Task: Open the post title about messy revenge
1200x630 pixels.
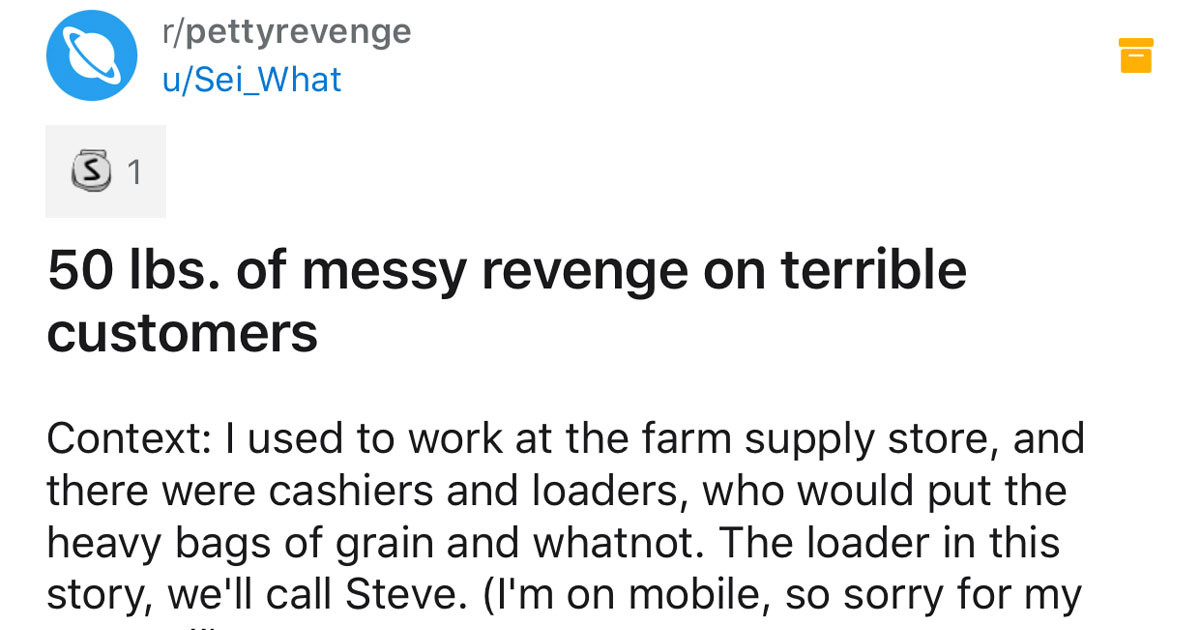Action: pyautogui.click(x=505, y=300)
